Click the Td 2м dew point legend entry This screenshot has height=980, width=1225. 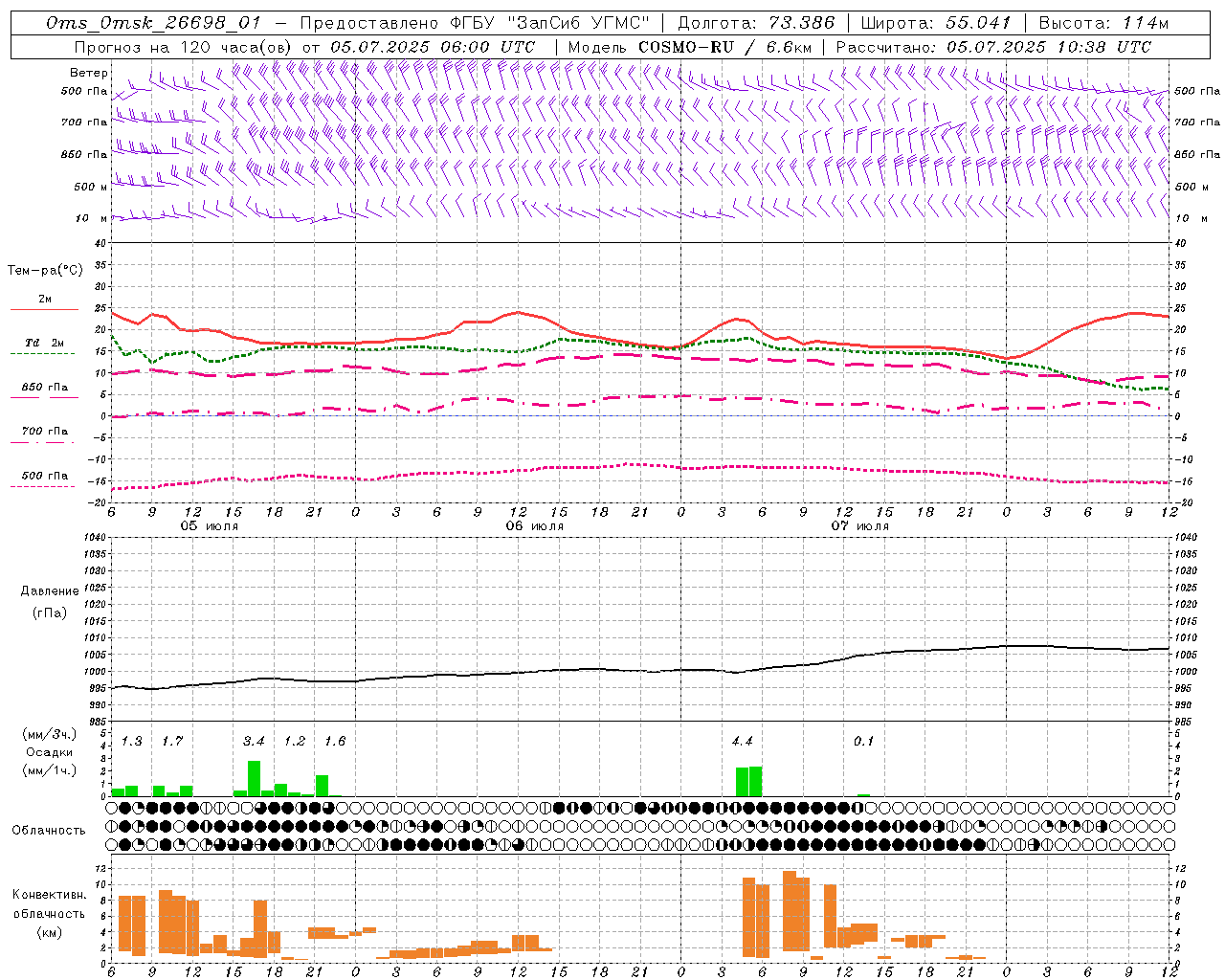45,343
